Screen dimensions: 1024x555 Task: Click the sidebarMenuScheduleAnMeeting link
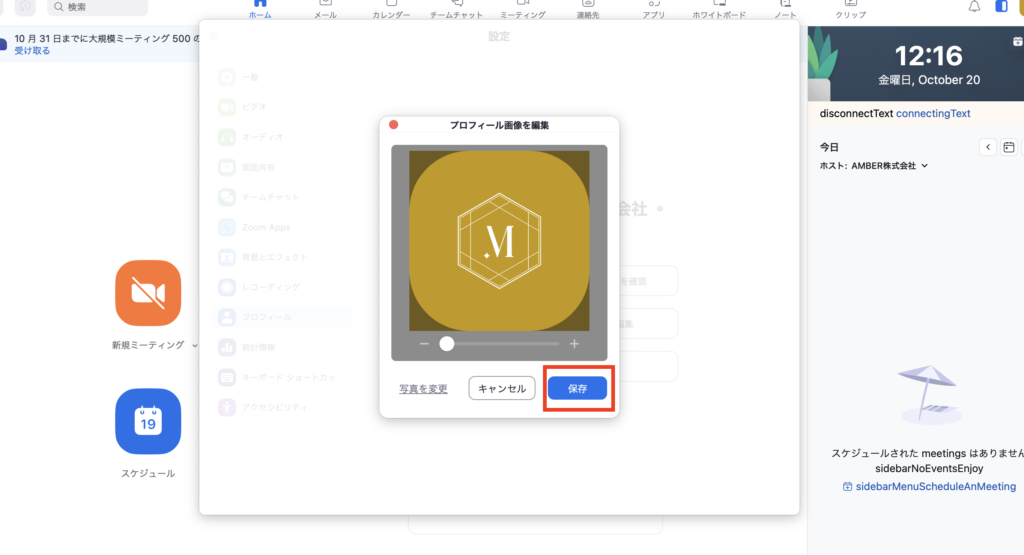coord(929,486)
